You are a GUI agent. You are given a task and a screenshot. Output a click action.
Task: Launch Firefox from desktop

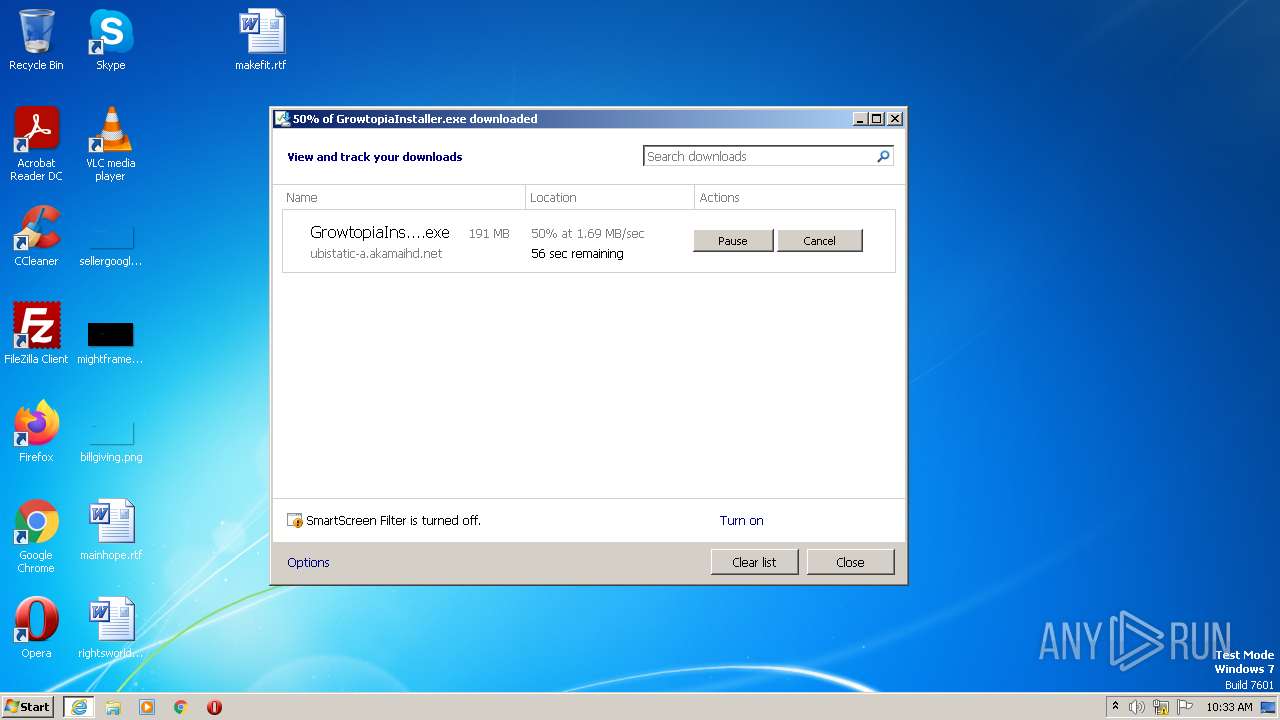[36, 432]
